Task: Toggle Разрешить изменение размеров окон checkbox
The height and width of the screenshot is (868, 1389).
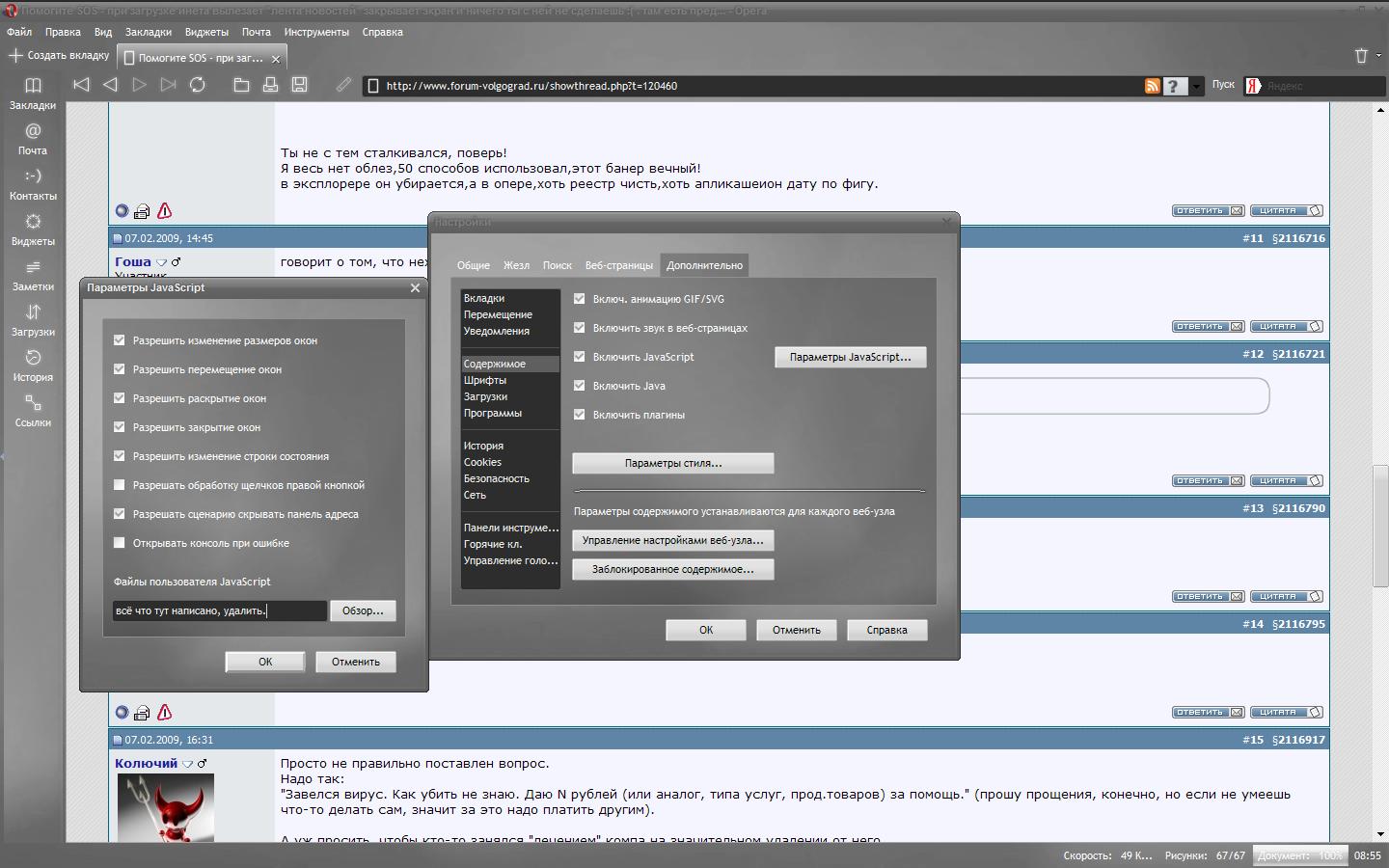Action: [x=120, y=340]
